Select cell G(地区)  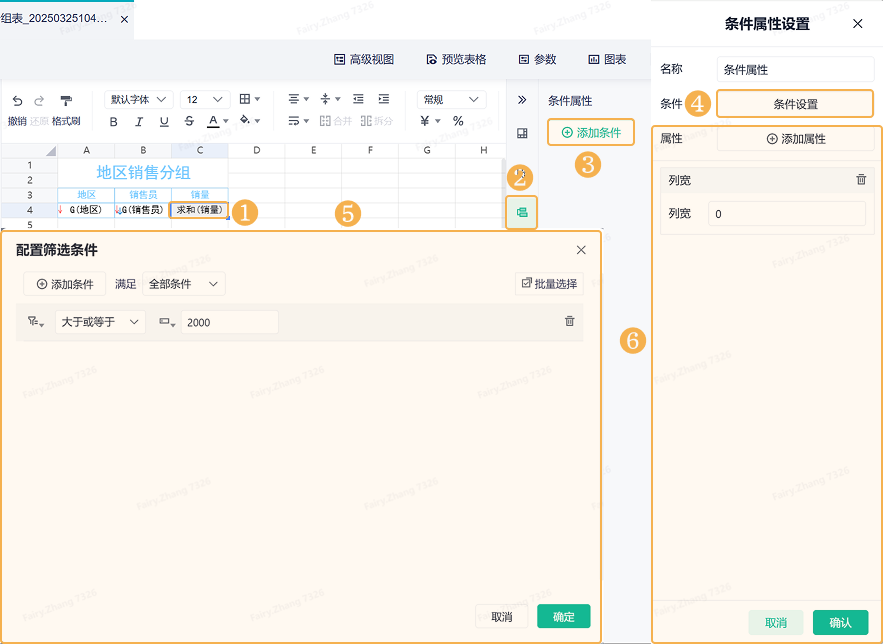pos(86,210)
